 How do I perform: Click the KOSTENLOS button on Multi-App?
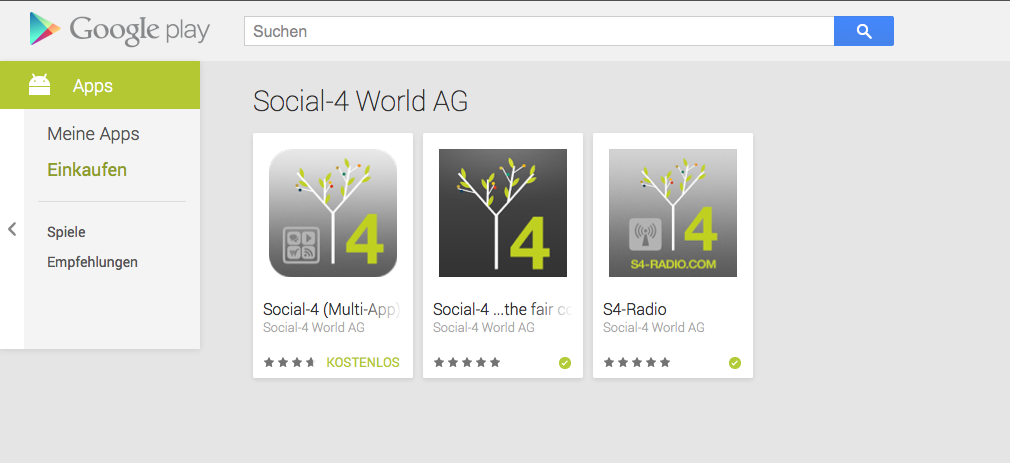(363, 363)
